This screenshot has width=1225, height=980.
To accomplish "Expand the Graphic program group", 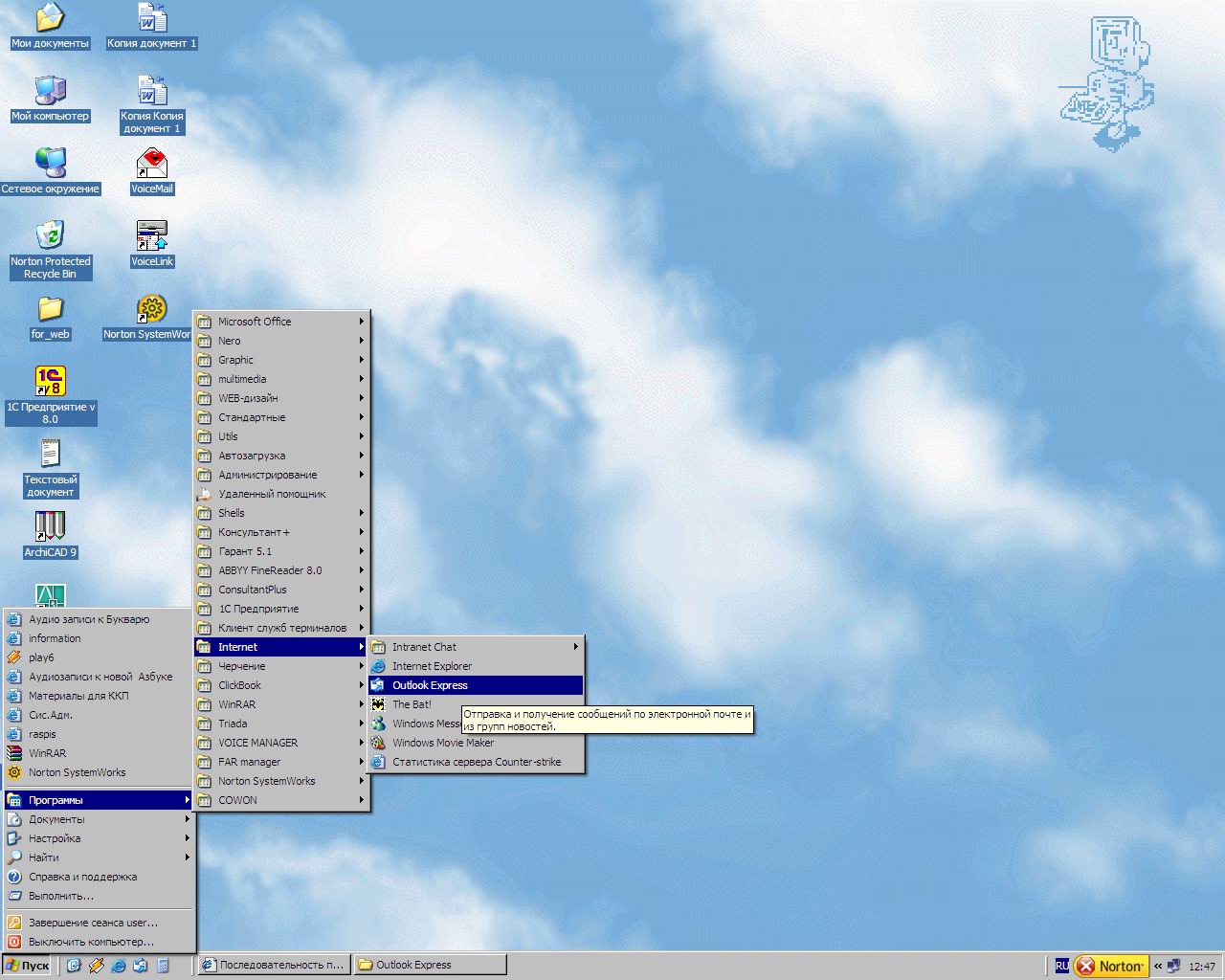I will tap(281, 360).
